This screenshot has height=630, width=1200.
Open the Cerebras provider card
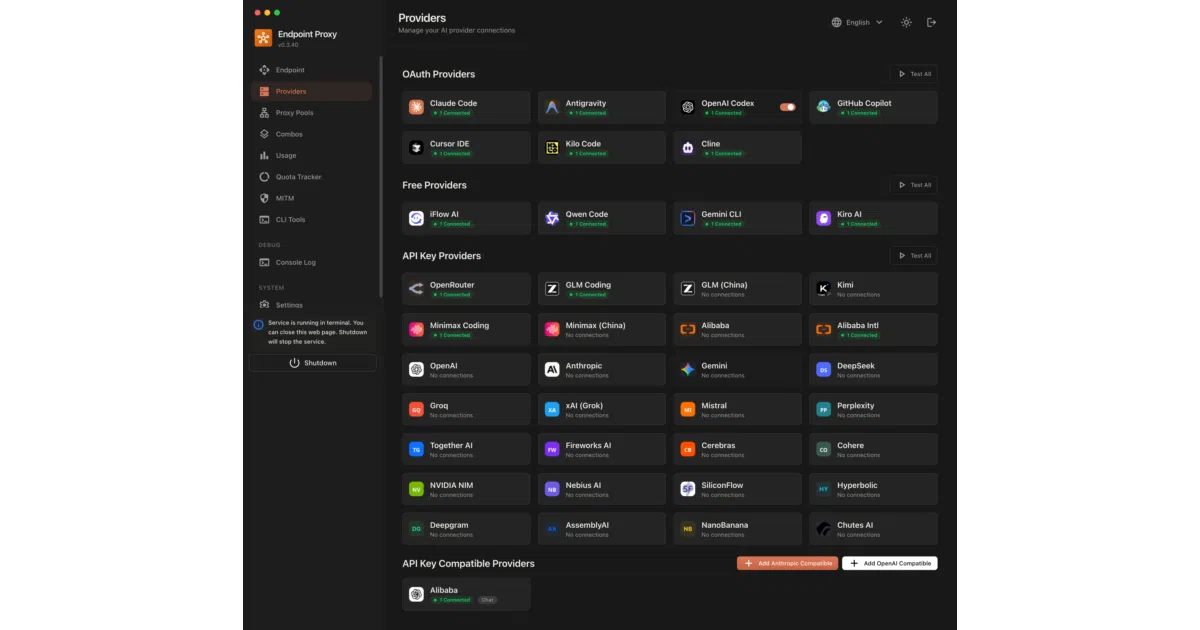pyautogui.click(x=737, y=450)
